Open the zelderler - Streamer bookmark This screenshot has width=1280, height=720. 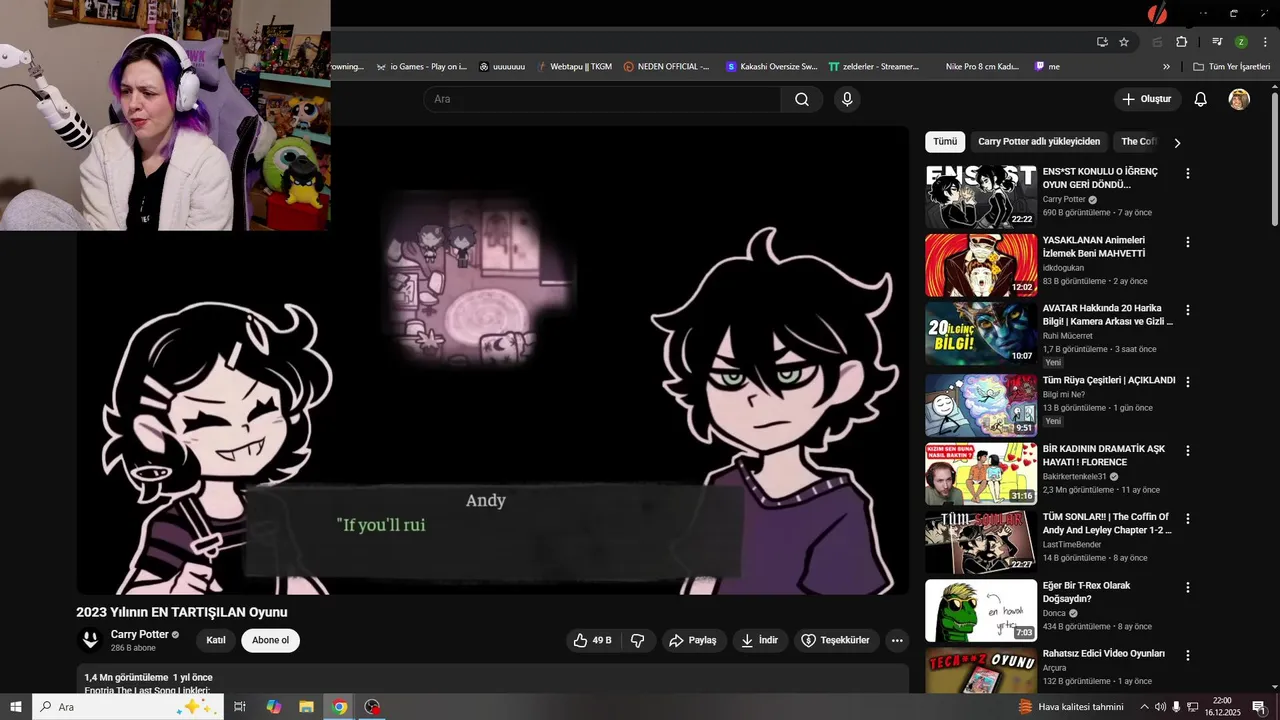coord(874,67)
